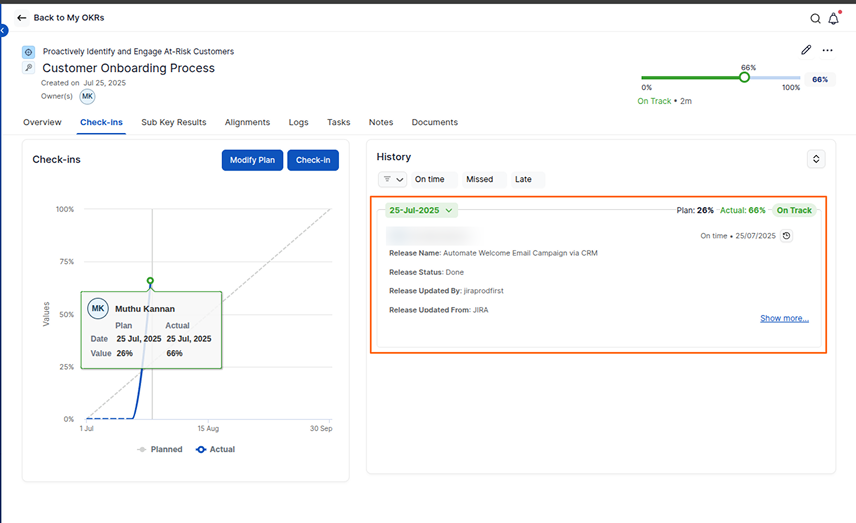This screenshot has height=523, width=856.
Task: Click the On time • 25/07/2025 text
Action: (x=738, y=236)
